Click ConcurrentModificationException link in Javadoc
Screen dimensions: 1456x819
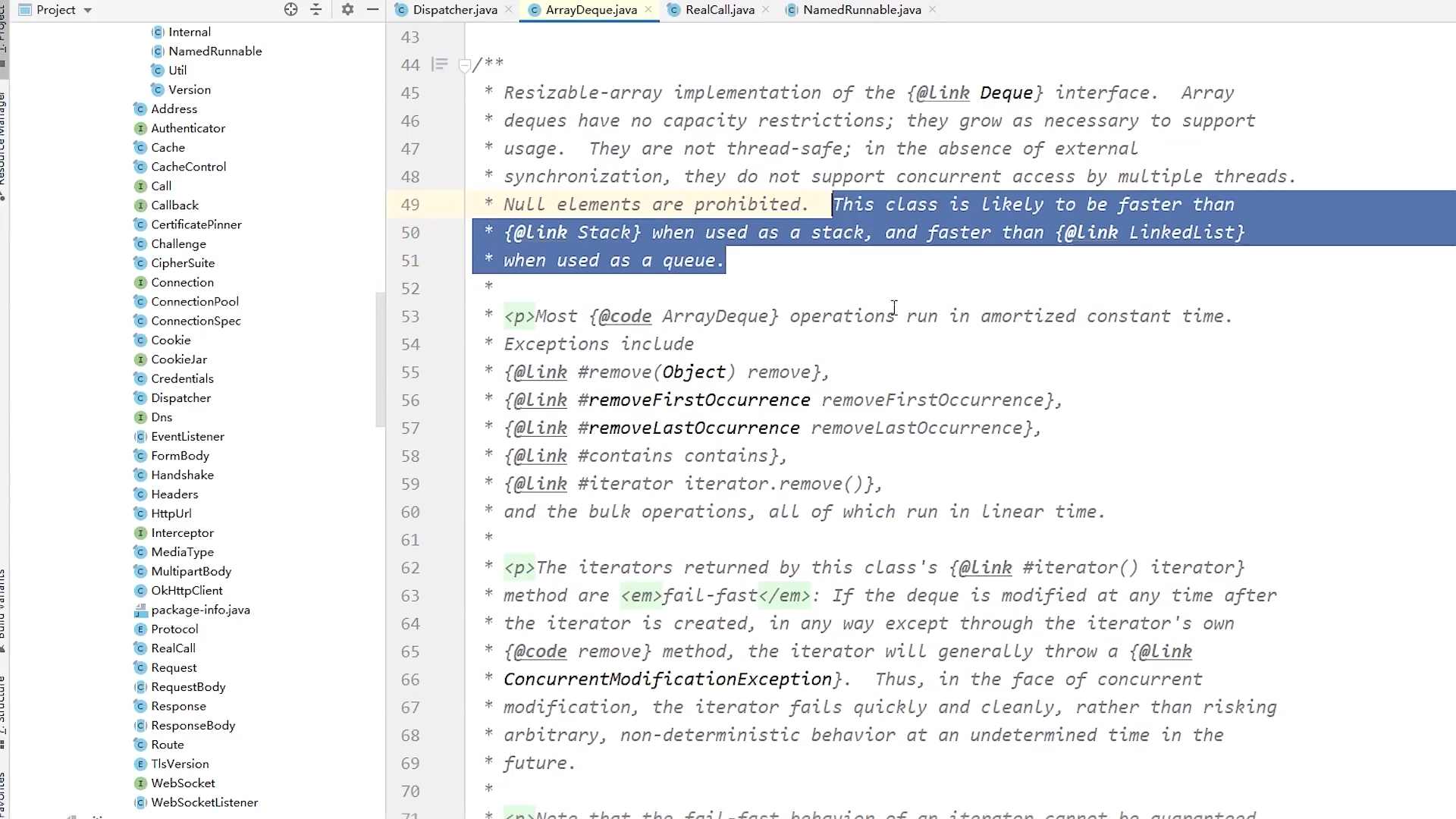667,679
